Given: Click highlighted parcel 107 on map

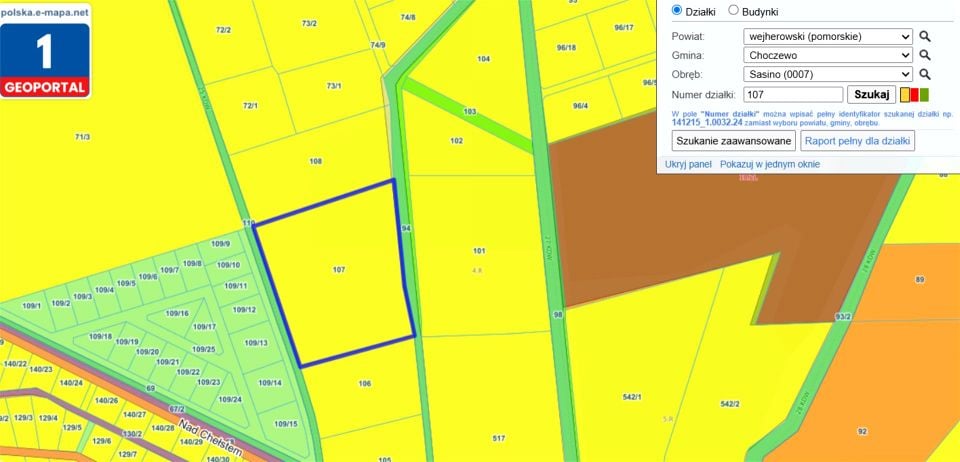Looking at the screenshot, I should click(339, 270).
